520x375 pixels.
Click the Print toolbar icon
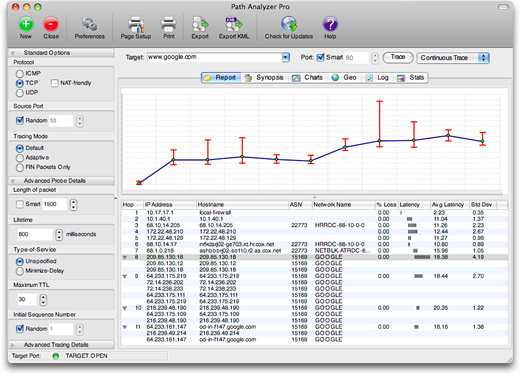pyautogui.click(x=169, y=24)
